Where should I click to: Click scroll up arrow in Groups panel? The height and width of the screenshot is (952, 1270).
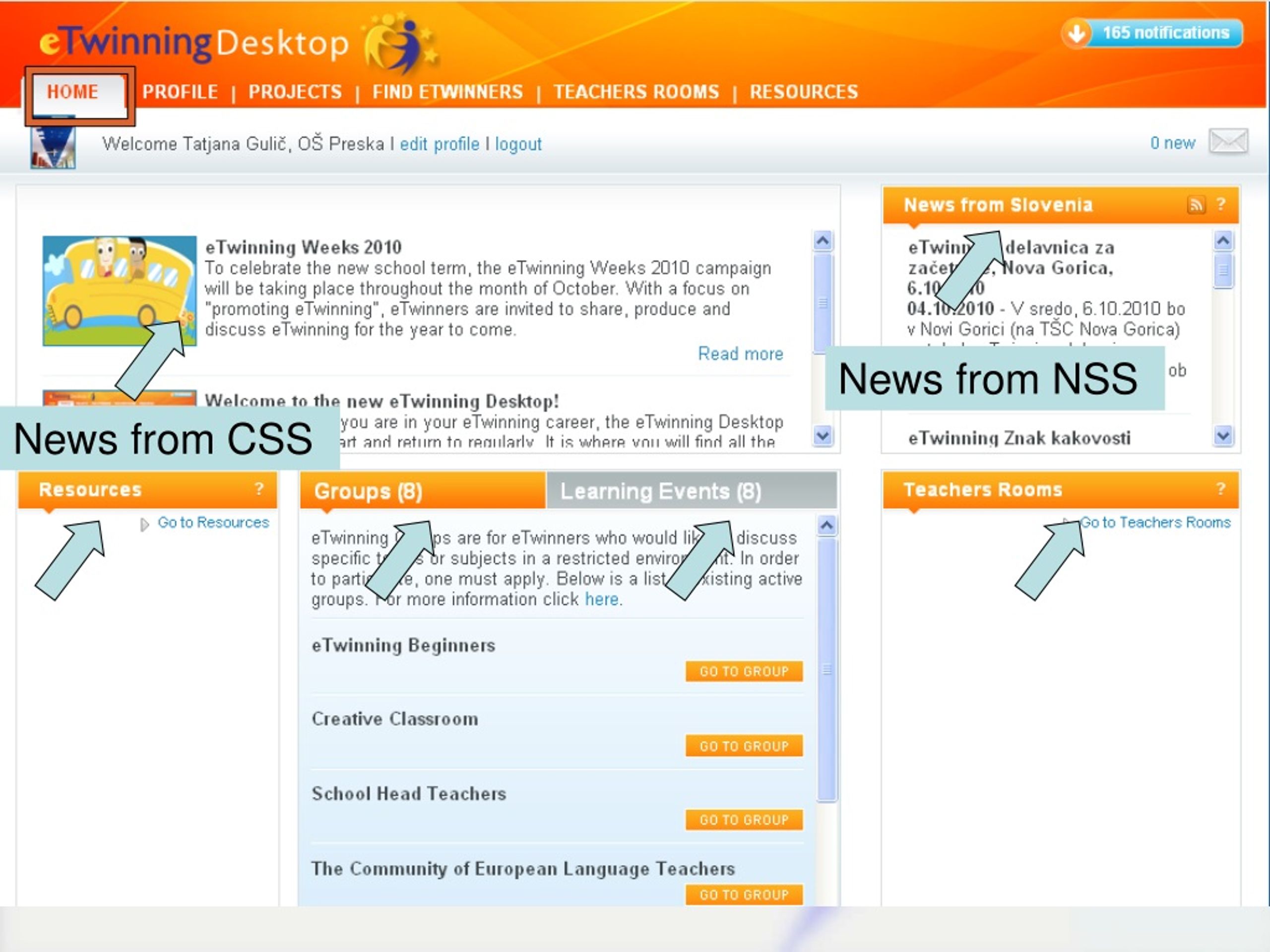(x=827, y=525)
